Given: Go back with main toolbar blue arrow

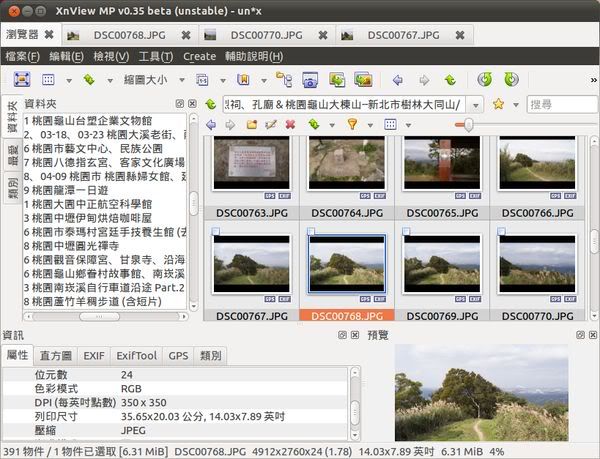Looking at the screenshot, I should (398, 80).
